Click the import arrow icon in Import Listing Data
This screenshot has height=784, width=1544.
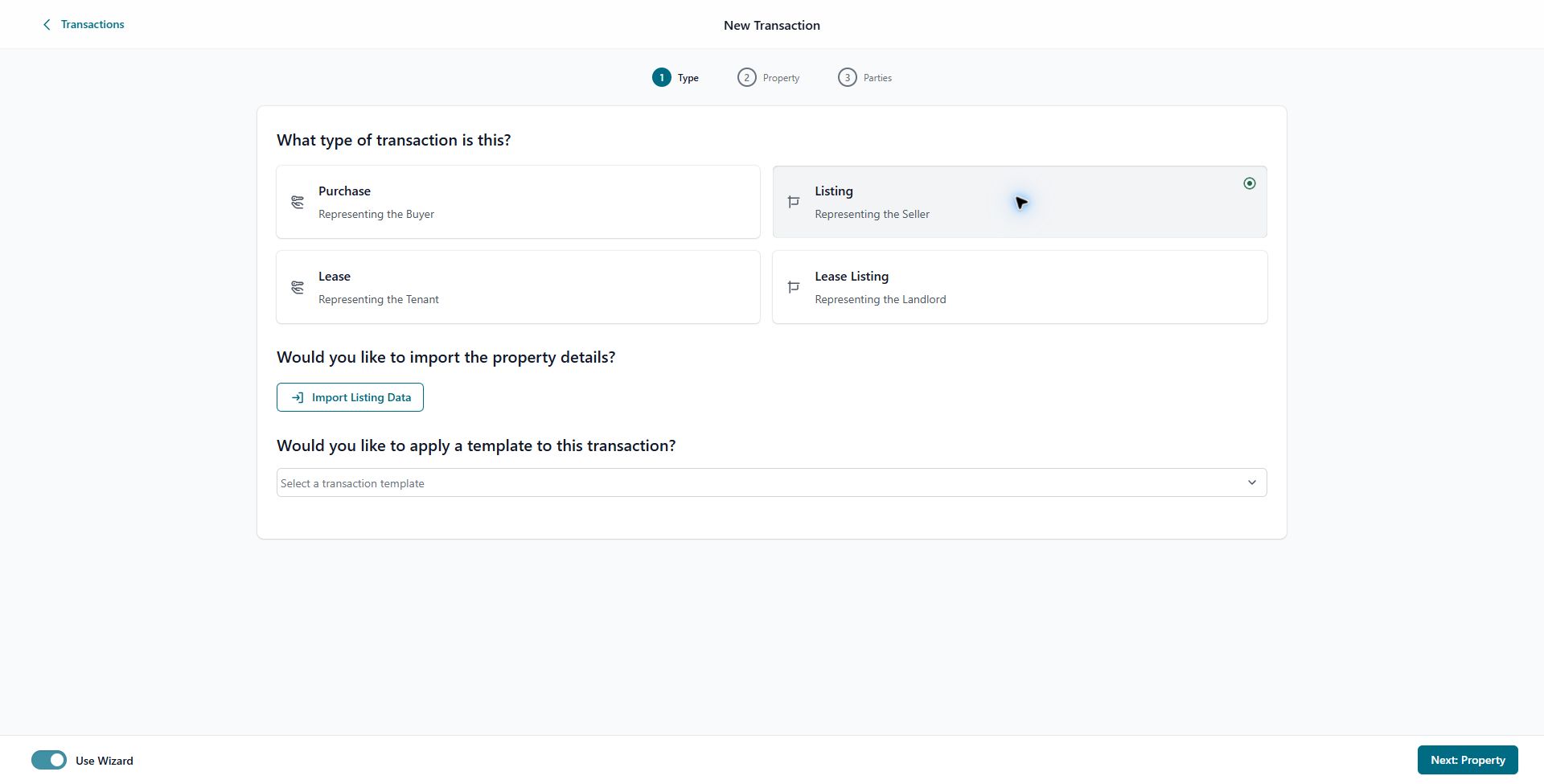click(298, 397)
